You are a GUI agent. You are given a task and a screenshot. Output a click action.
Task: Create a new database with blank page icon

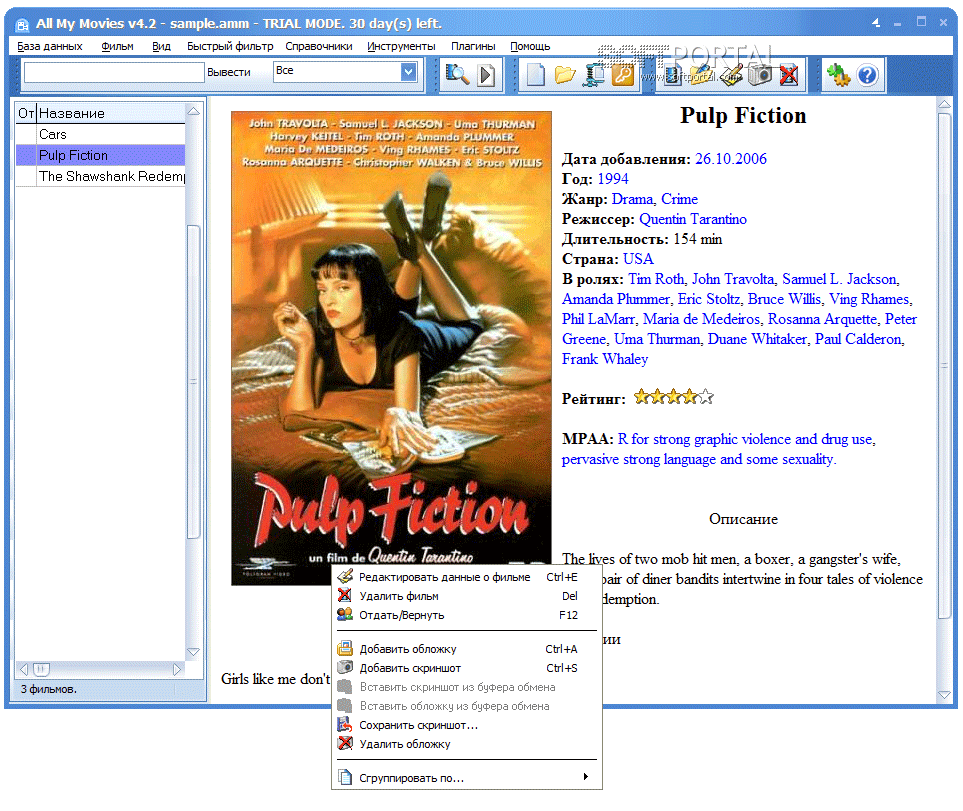click(536, 75)
